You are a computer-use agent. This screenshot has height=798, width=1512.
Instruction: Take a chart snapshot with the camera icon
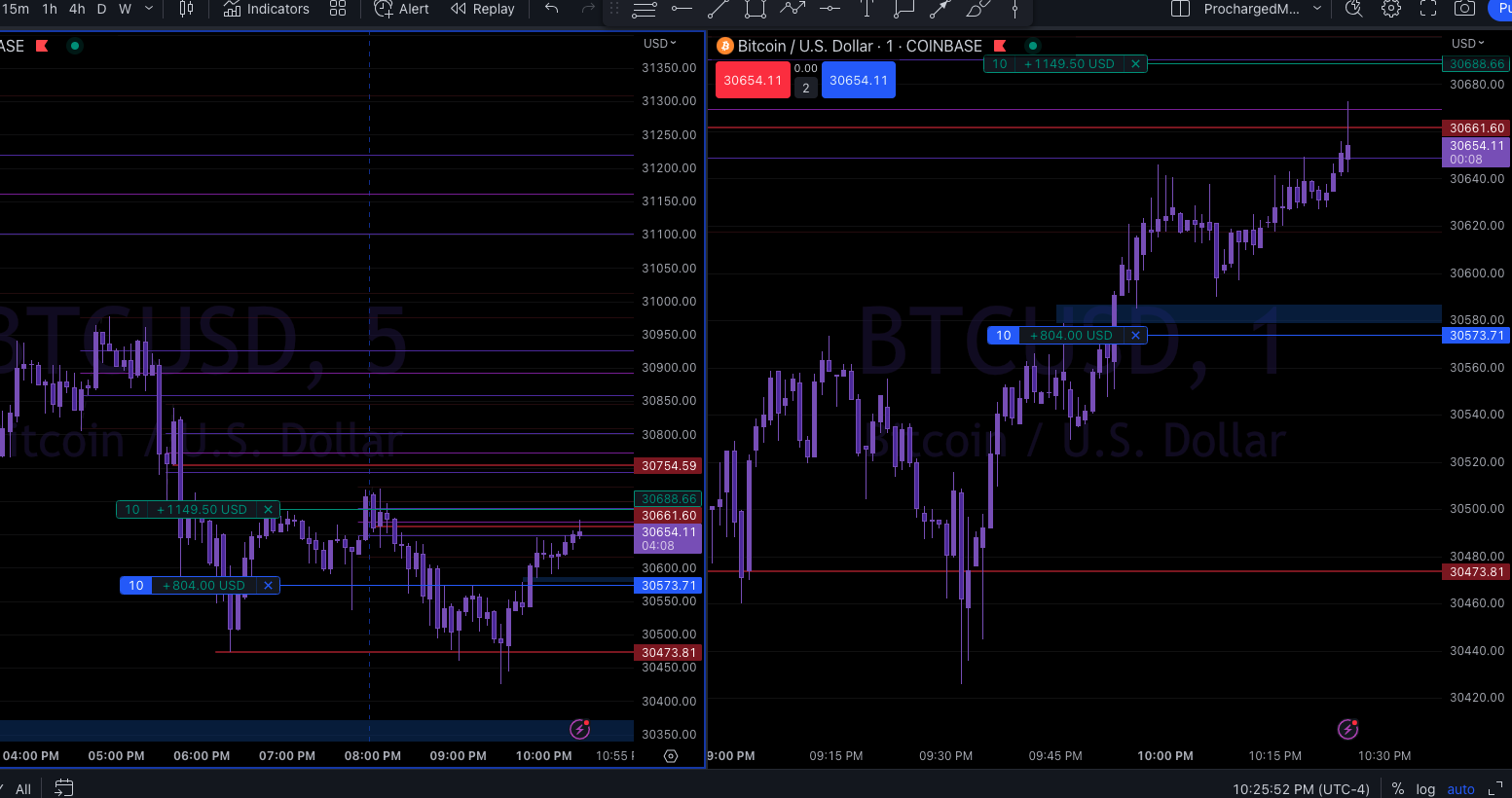click(1463, 9)
